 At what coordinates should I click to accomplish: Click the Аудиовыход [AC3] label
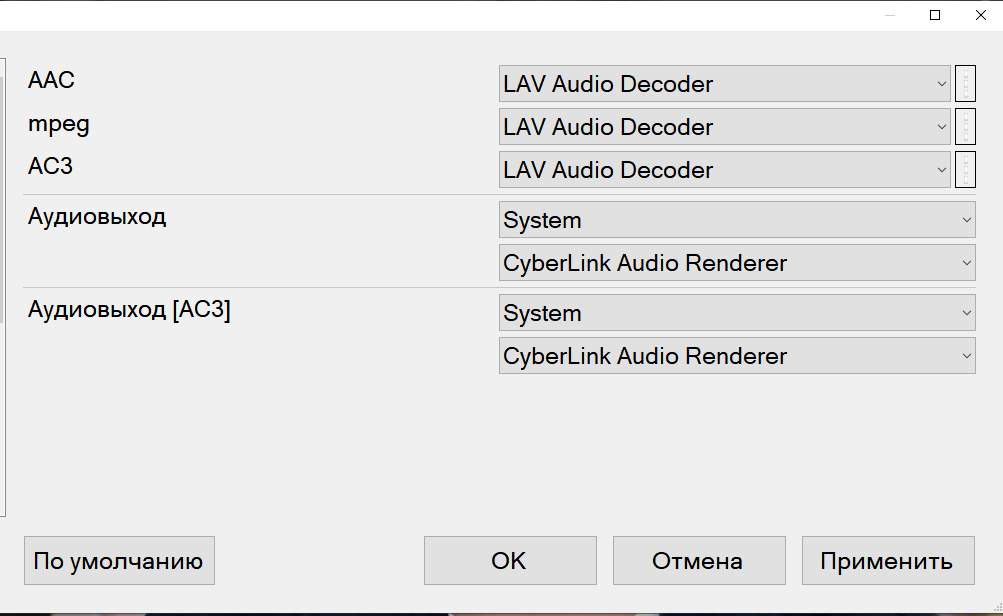pyautogui.click(x=129, y=310)
